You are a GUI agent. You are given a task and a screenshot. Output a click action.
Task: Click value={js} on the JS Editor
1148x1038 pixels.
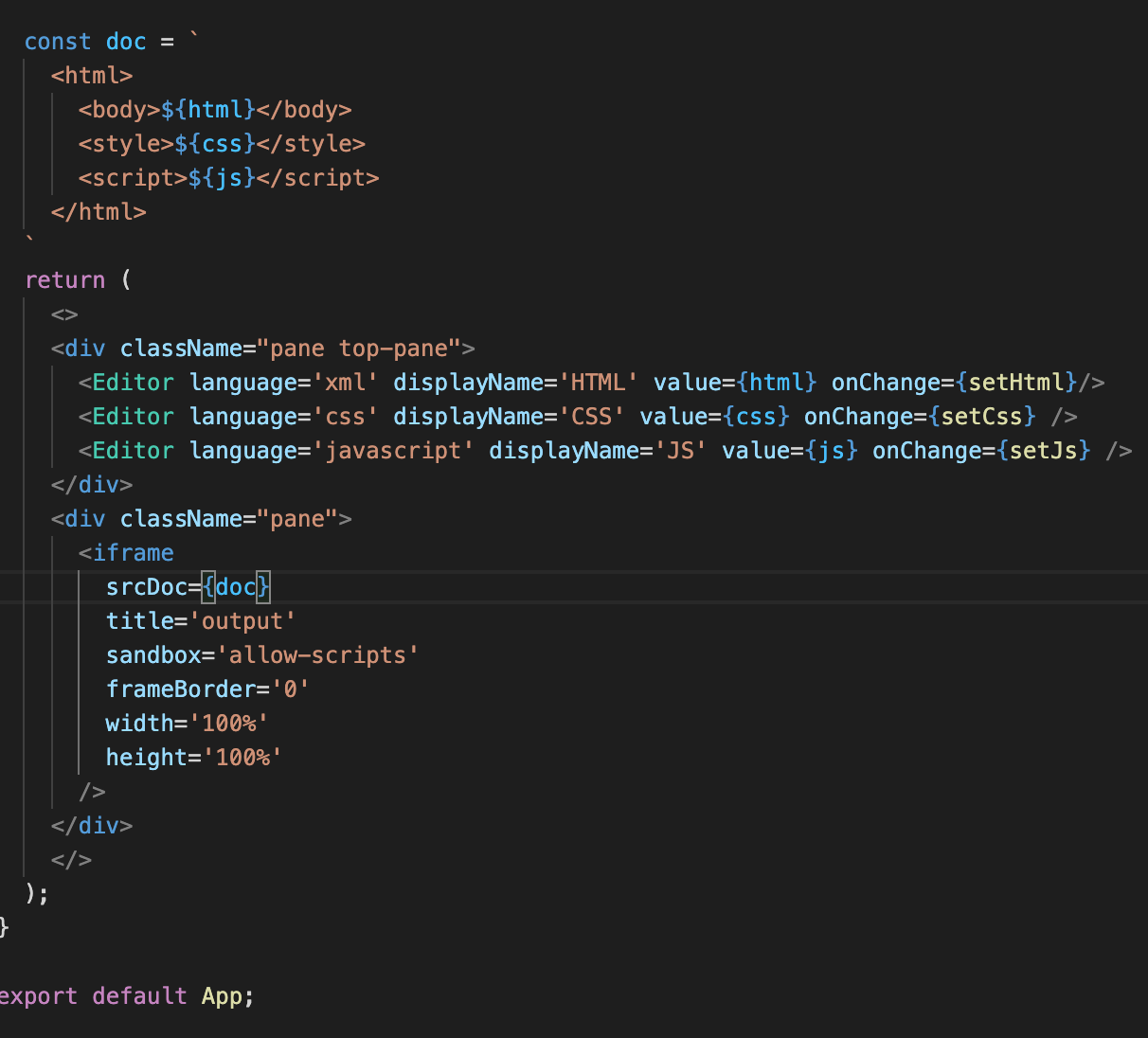coord(790,451)
